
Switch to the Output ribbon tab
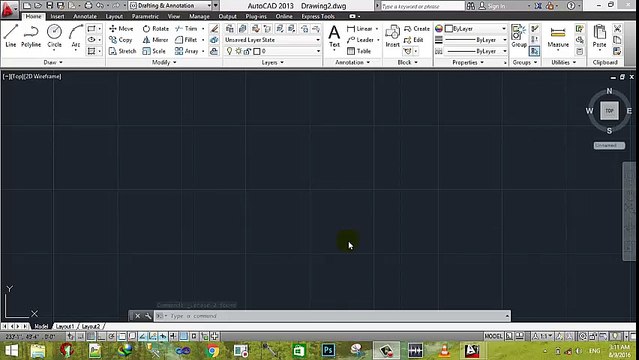pyautogui.click(x=227, y=16)
